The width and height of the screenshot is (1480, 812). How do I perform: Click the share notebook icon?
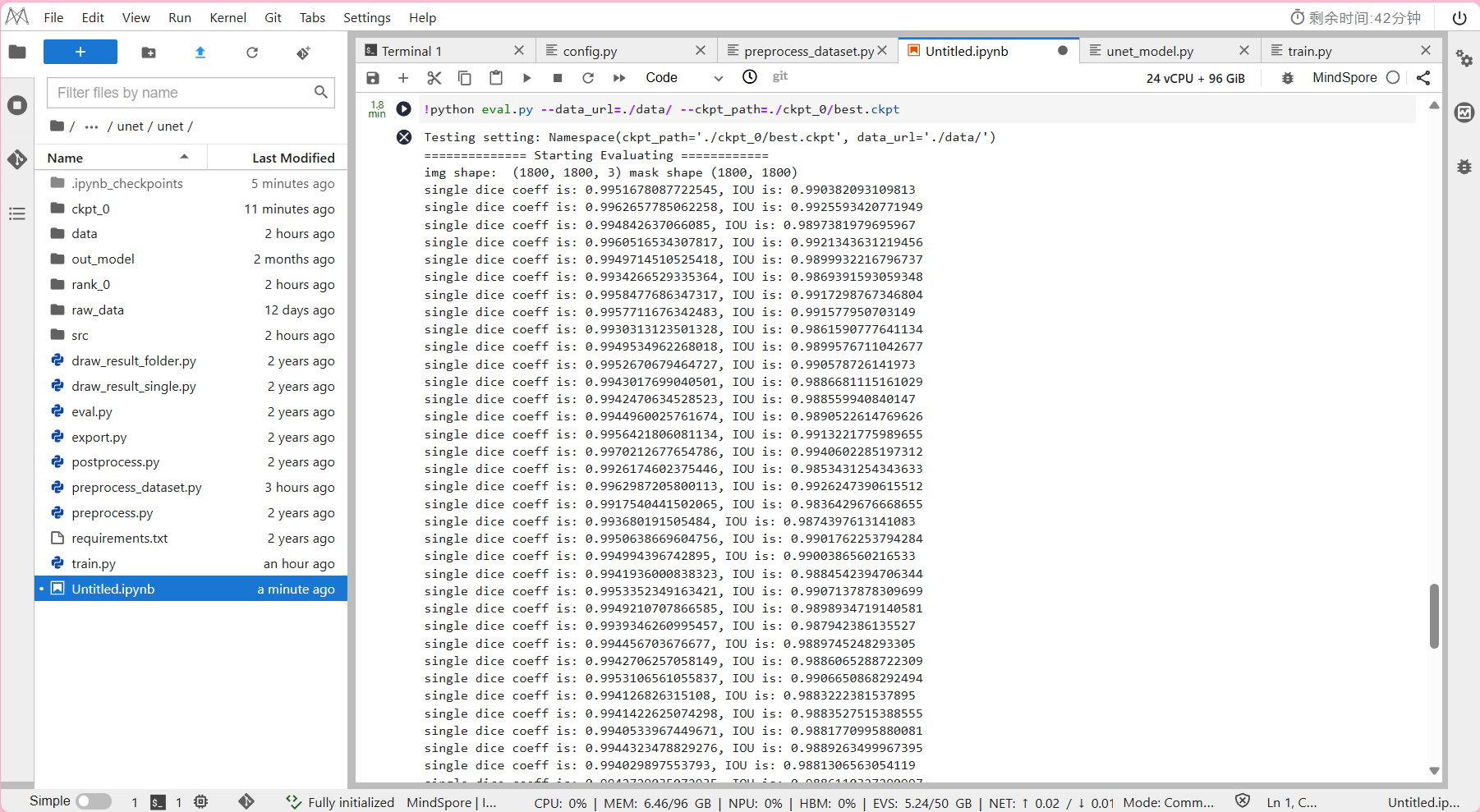click(1423, 77)
